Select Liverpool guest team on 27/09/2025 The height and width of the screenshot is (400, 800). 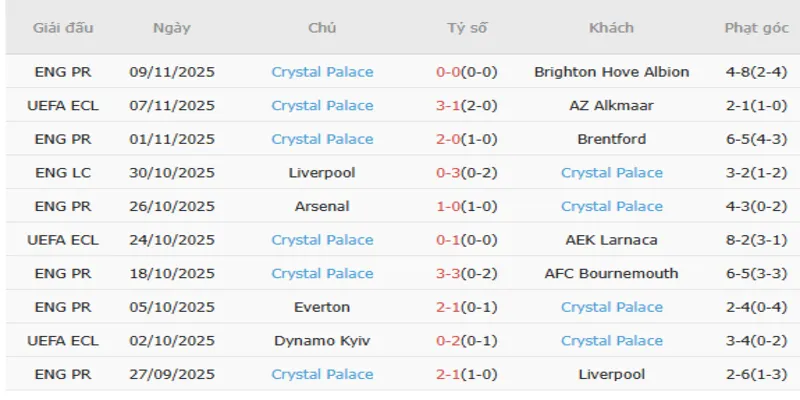pyautogui.click(x=611, y=374)
